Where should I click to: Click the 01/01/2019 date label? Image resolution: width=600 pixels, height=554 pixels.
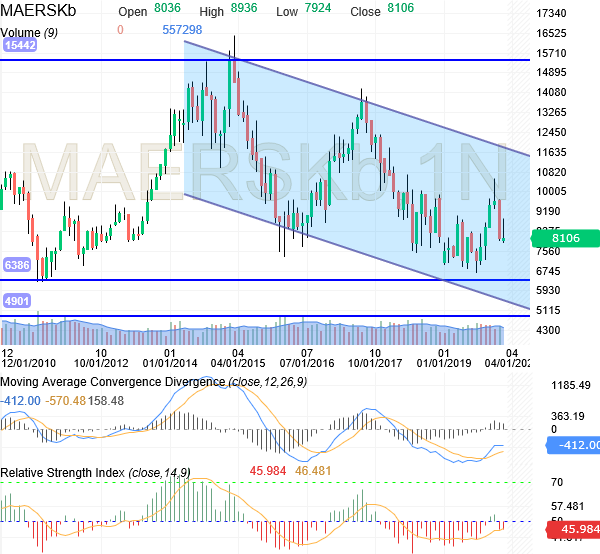[444, 363]
